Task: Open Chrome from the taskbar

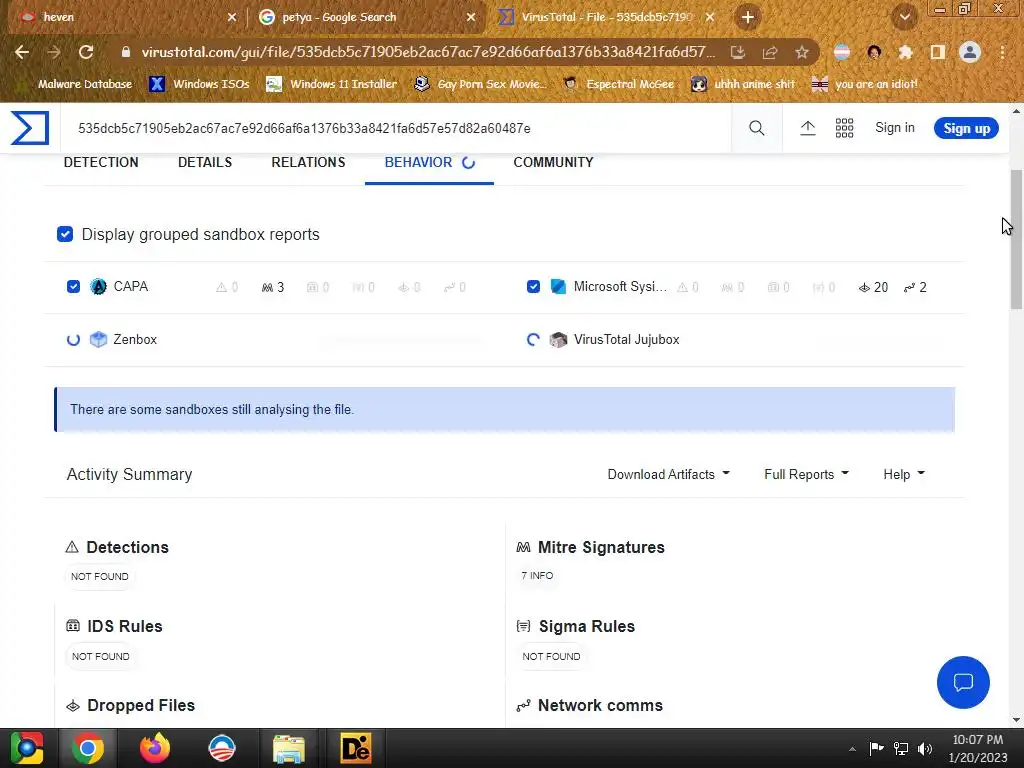Action: pos(88,748)
